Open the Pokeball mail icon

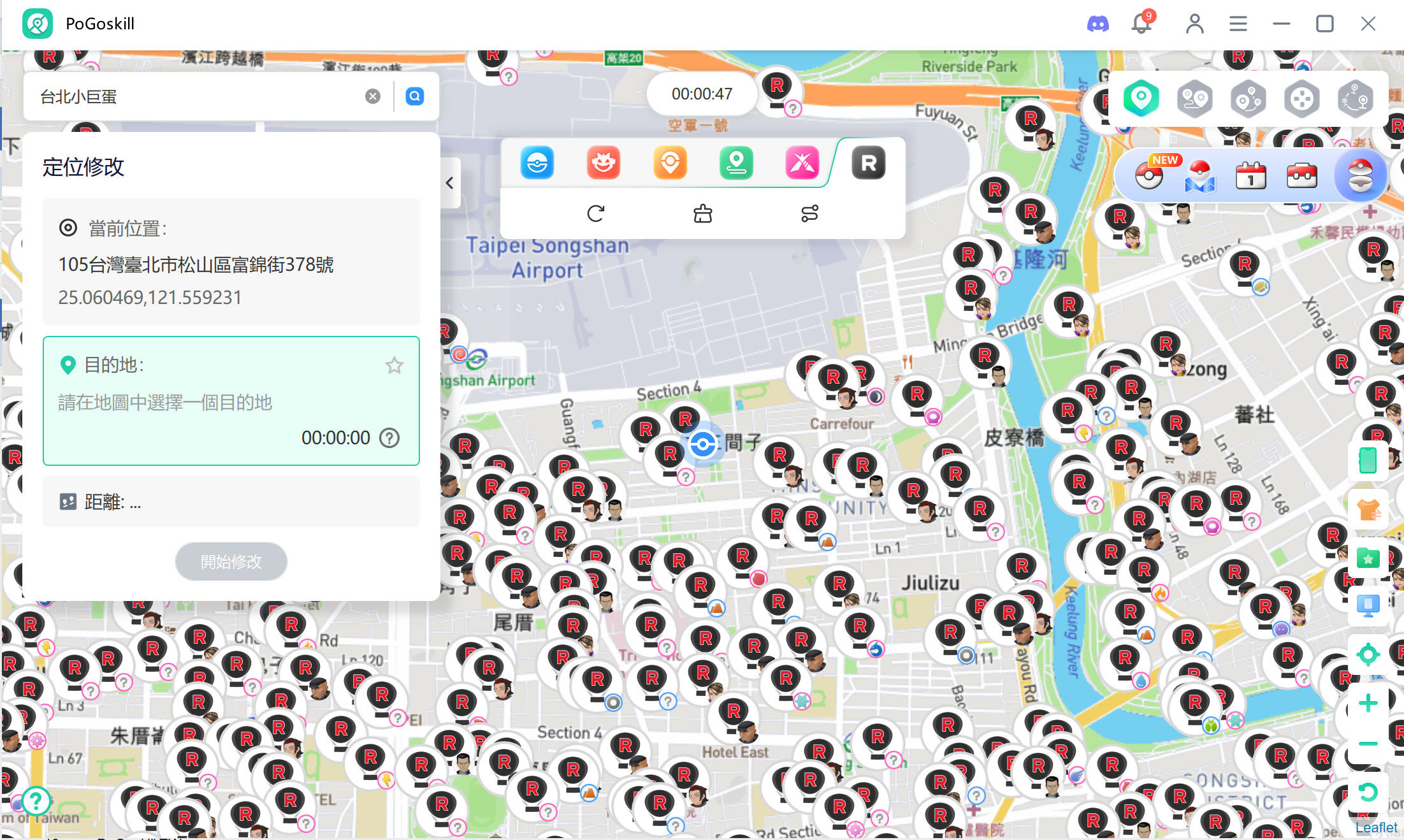(1200, 176)
